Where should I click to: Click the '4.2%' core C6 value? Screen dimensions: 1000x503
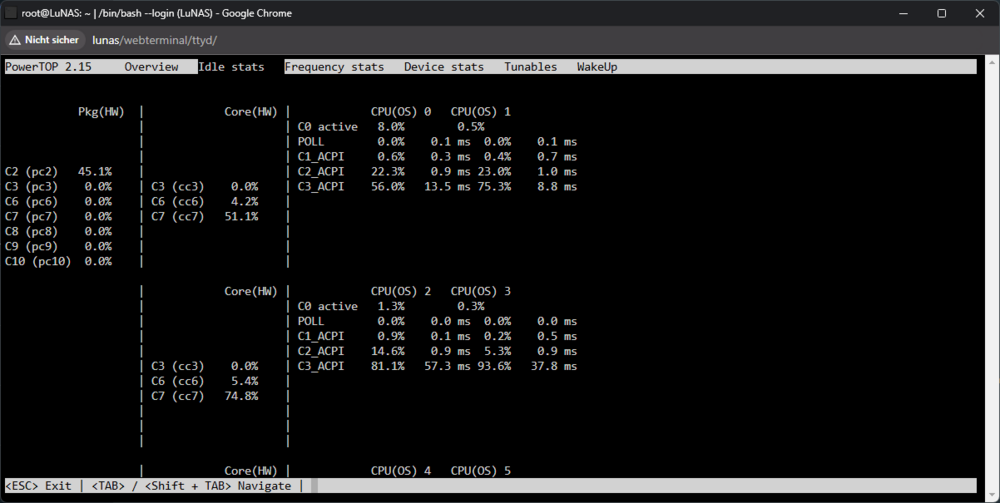pos(245,201)
